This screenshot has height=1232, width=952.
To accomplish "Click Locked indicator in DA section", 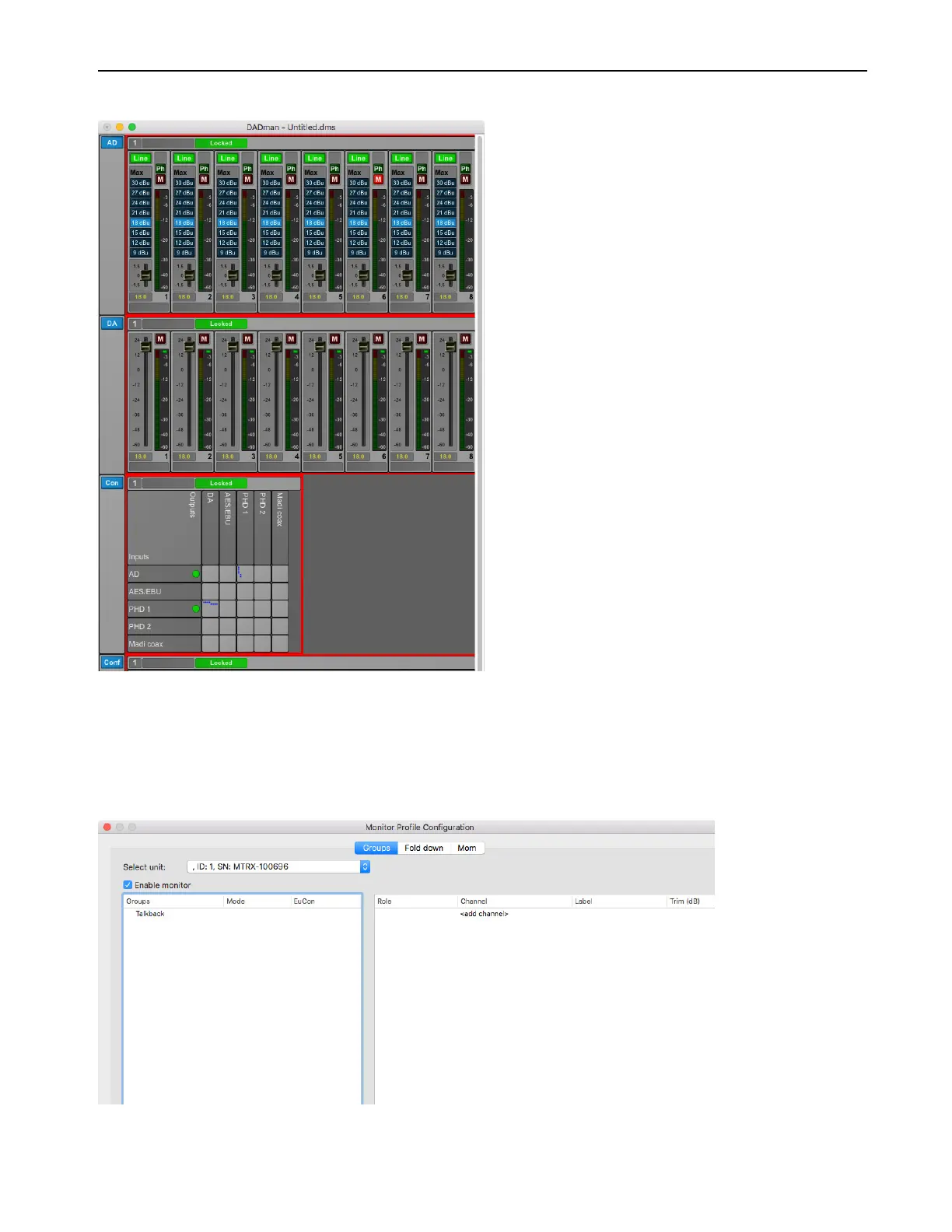I will coord(221,324).
